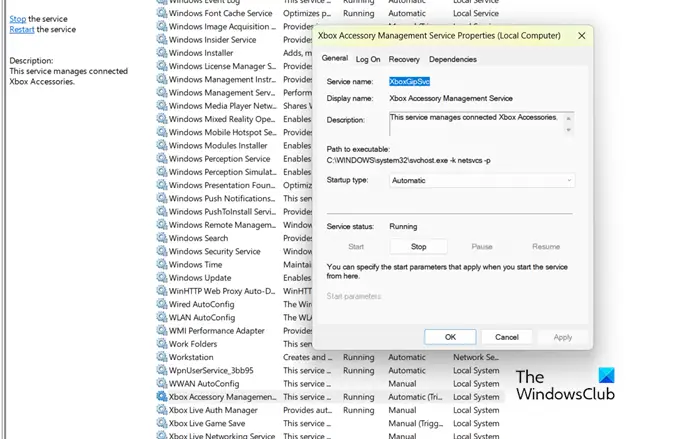Image resolution: width=700 pixels, height=439 pixels.
Task: Click Cancel in the properties dialog
Action: pyautogui.click(x=507, y=337)
